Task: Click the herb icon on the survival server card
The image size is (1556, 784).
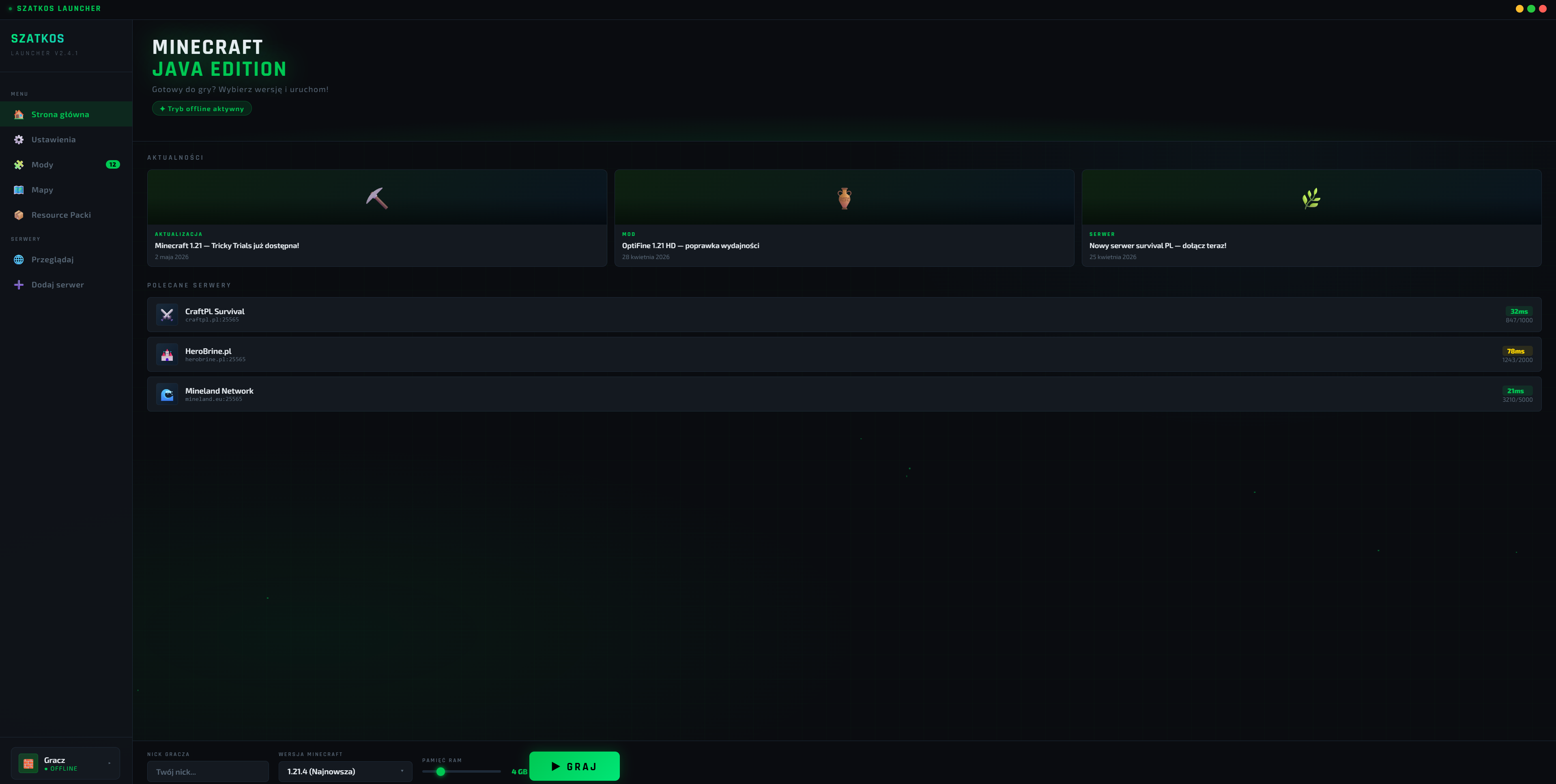Action: (x=1311, y=198)
